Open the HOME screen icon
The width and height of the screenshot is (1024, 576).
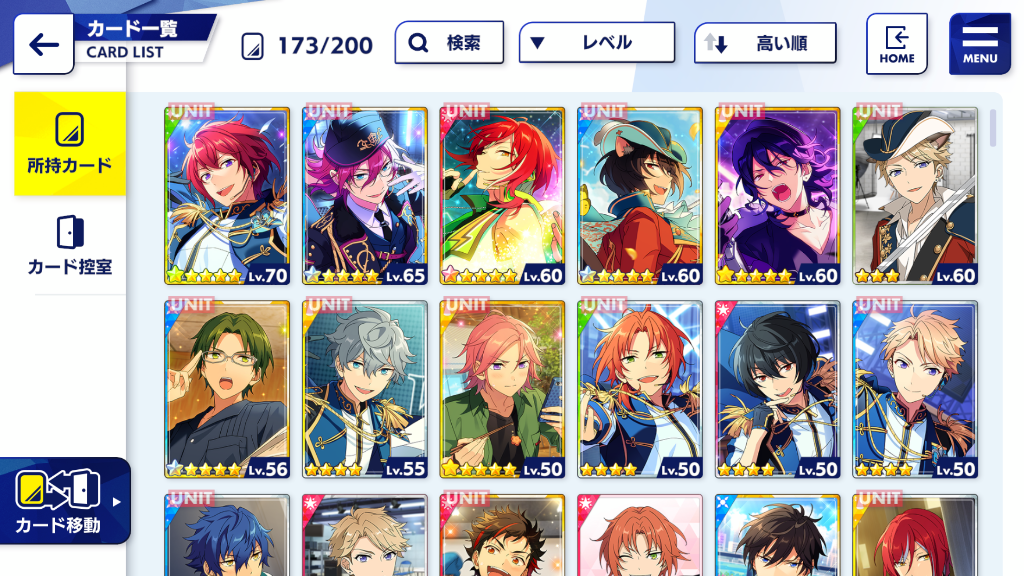897,44
